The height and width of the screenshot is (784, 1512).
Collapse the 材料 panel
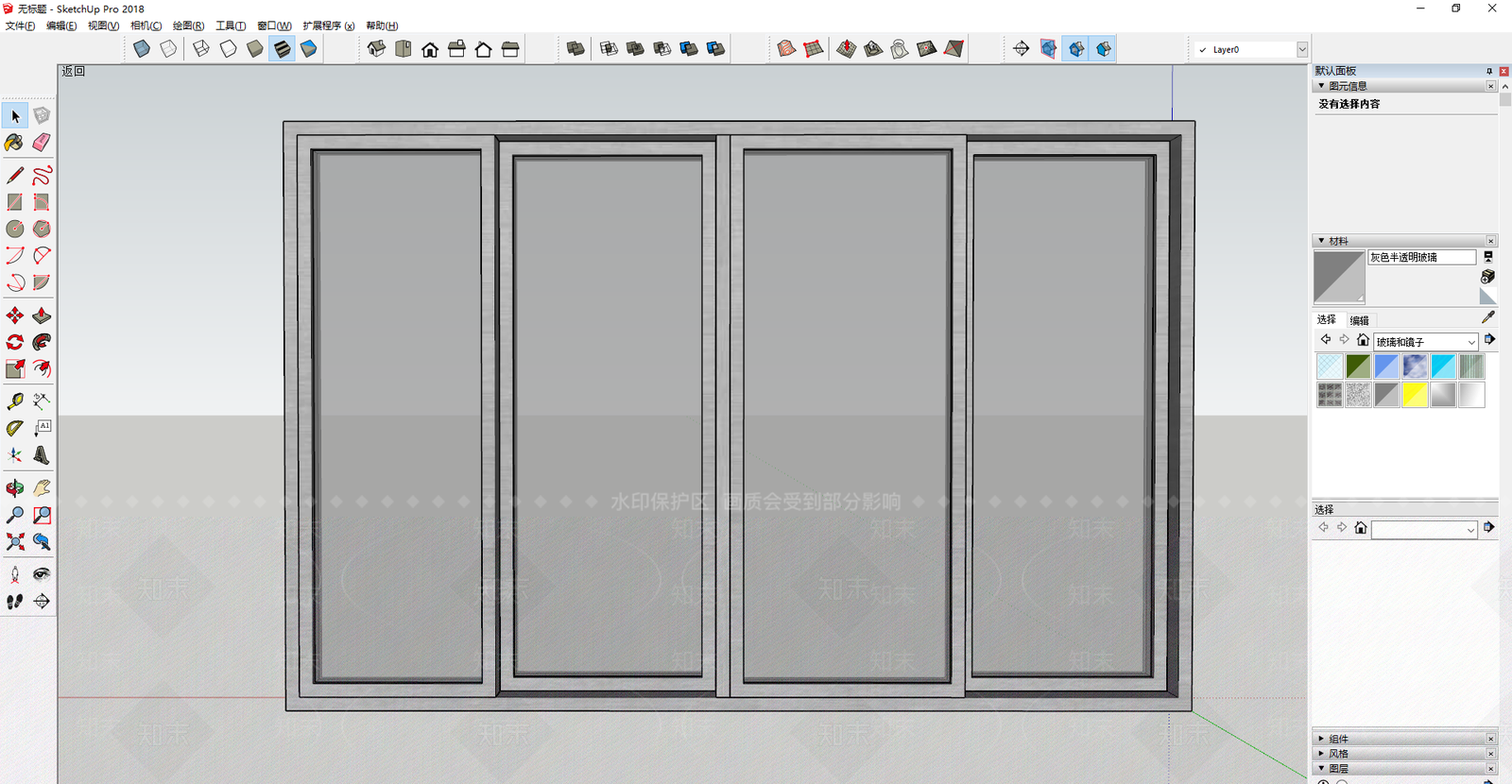pyautogui.click(x=1321, y=241)
